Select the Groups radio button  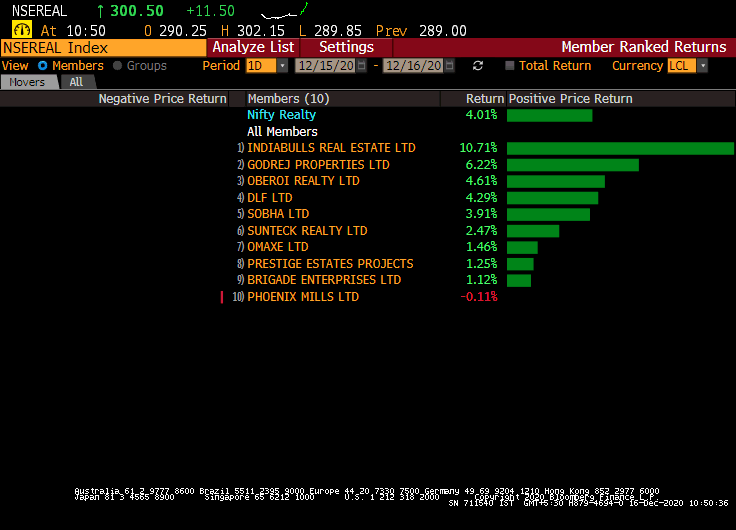pos(118,66)
